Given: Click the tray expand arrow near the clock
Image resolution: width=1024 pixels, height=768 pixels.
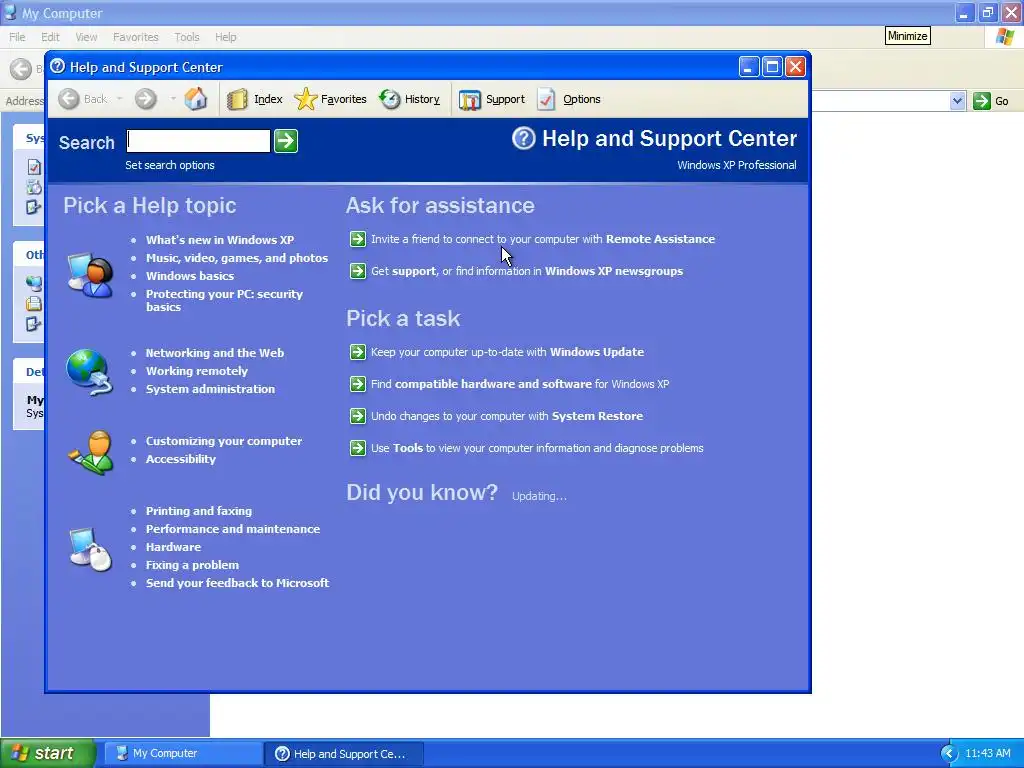Looking at the screenshot, I should pyautogui.click(x=949, y=754).
